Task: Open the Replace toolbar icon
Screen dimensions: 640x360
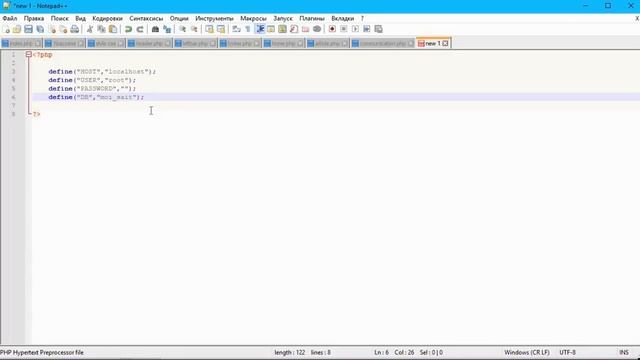Action: coord(167,29)
